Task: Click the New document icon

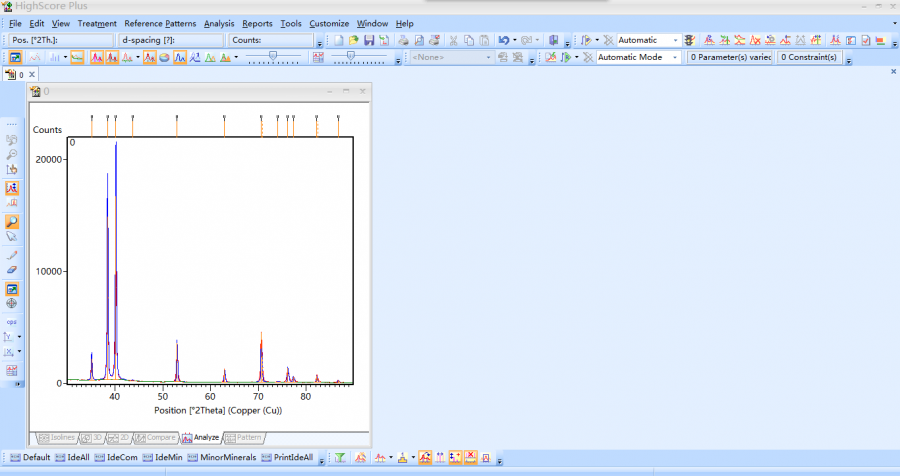Action: pos(338,40)
